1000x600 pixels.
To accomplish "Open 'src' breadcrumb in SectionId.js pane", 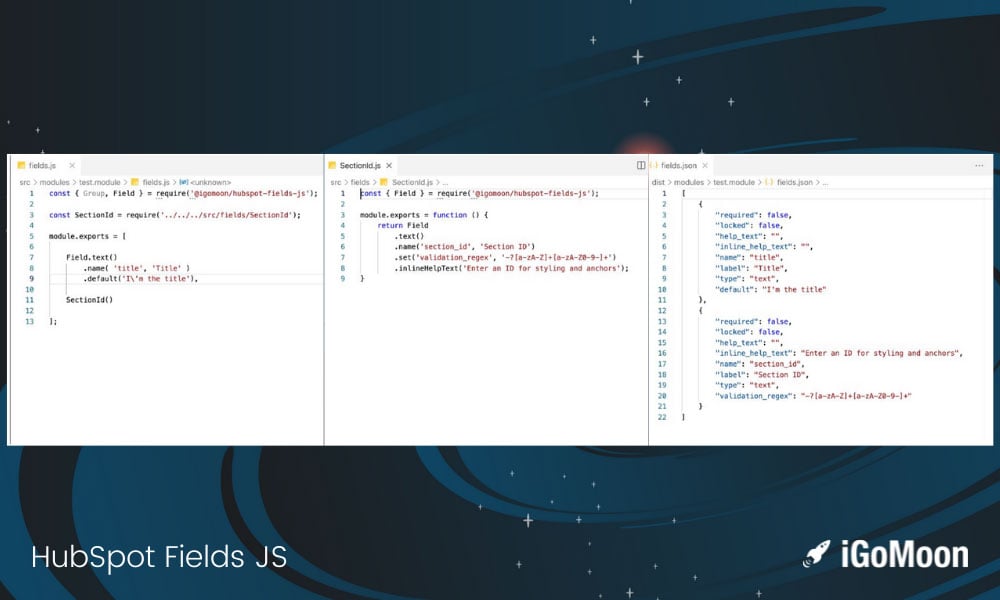I will coord(335,182).
